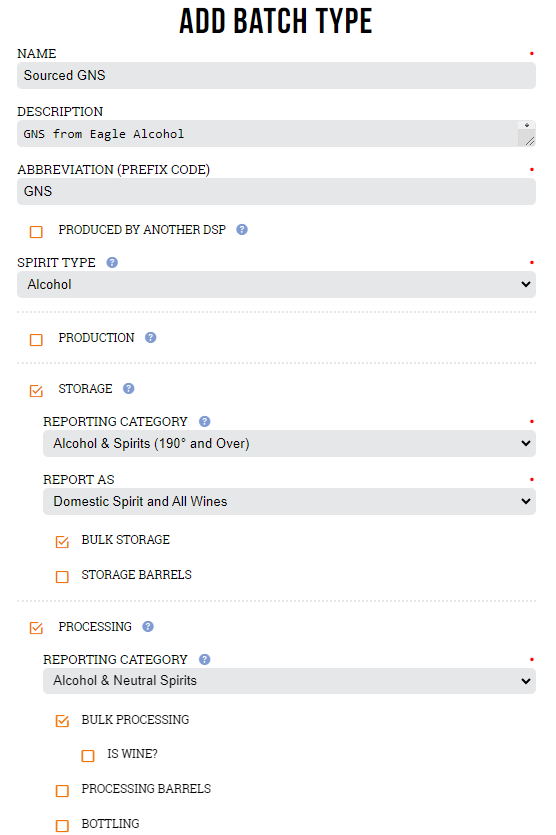Click the Abbreviation prefix code field

pos(276,192)
